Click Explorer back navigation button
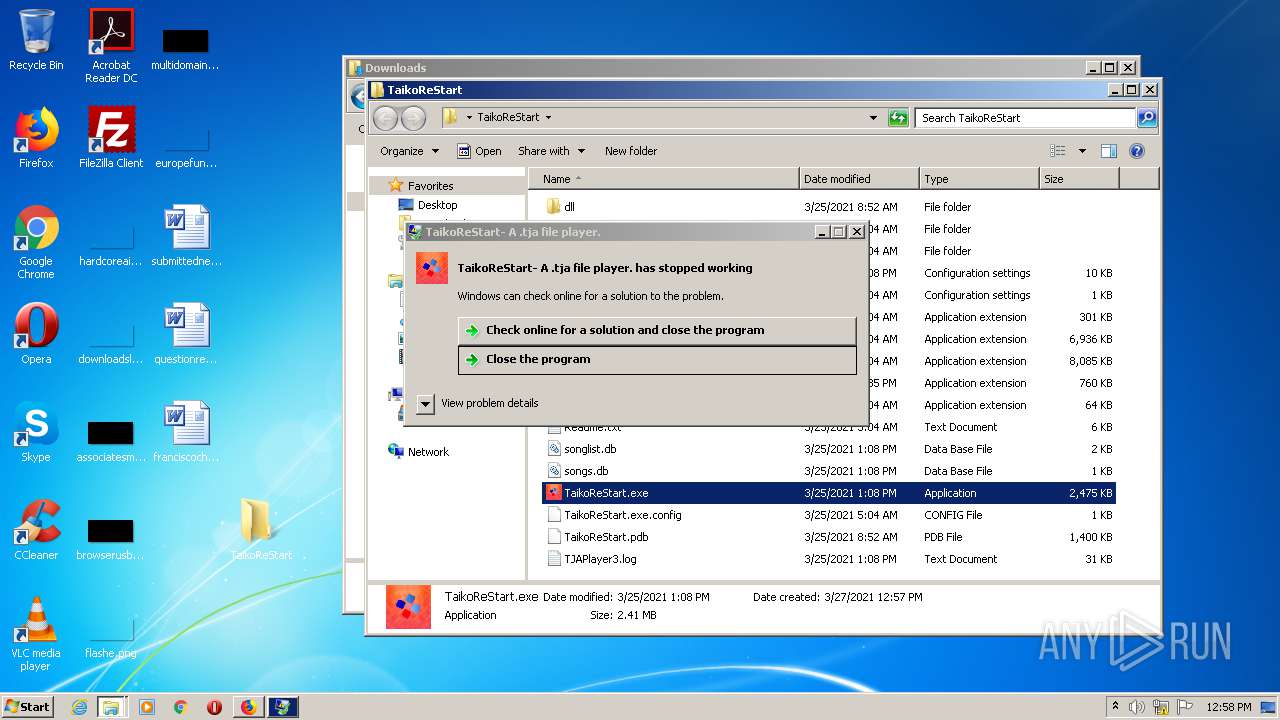Viewport: 1280px width, 720px height. [385, 118]
